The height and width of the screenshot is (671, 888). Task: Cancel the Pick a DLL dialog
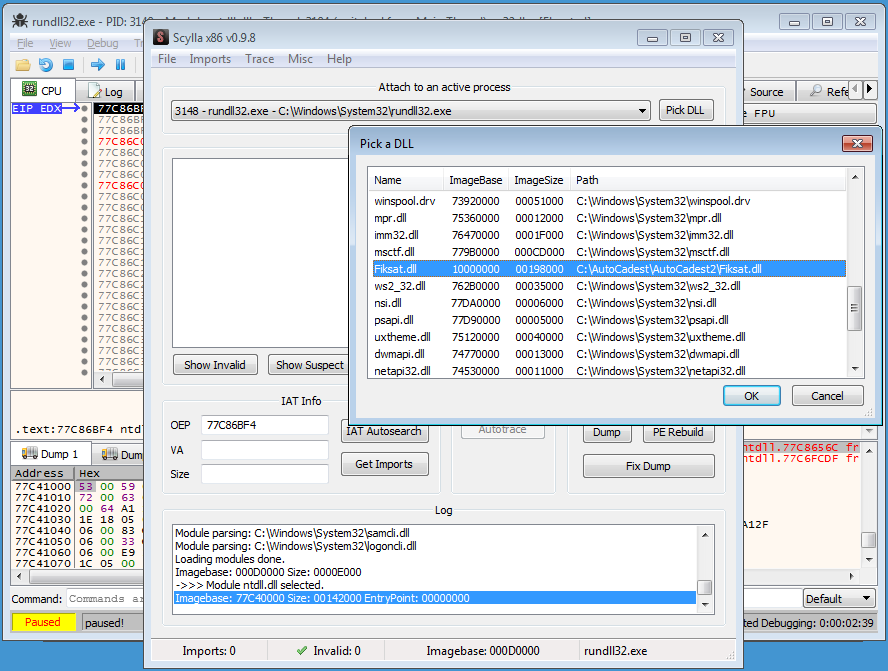pos(827,396)
